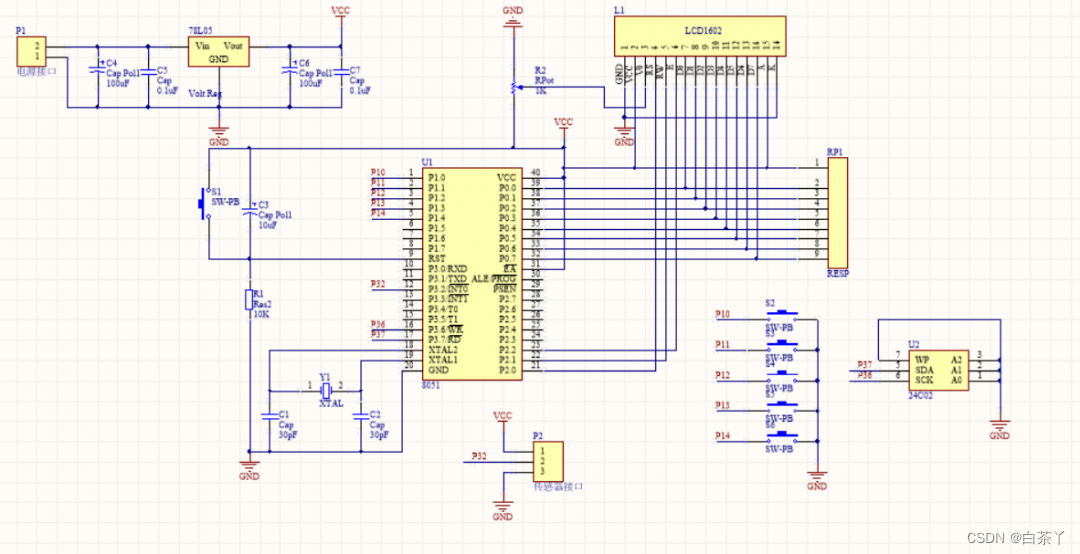Image resolution: width=1080 pixels, height=554 pixels.
Task: Click the R2 RPot potentiometer symbol
Action: point(512,89)
